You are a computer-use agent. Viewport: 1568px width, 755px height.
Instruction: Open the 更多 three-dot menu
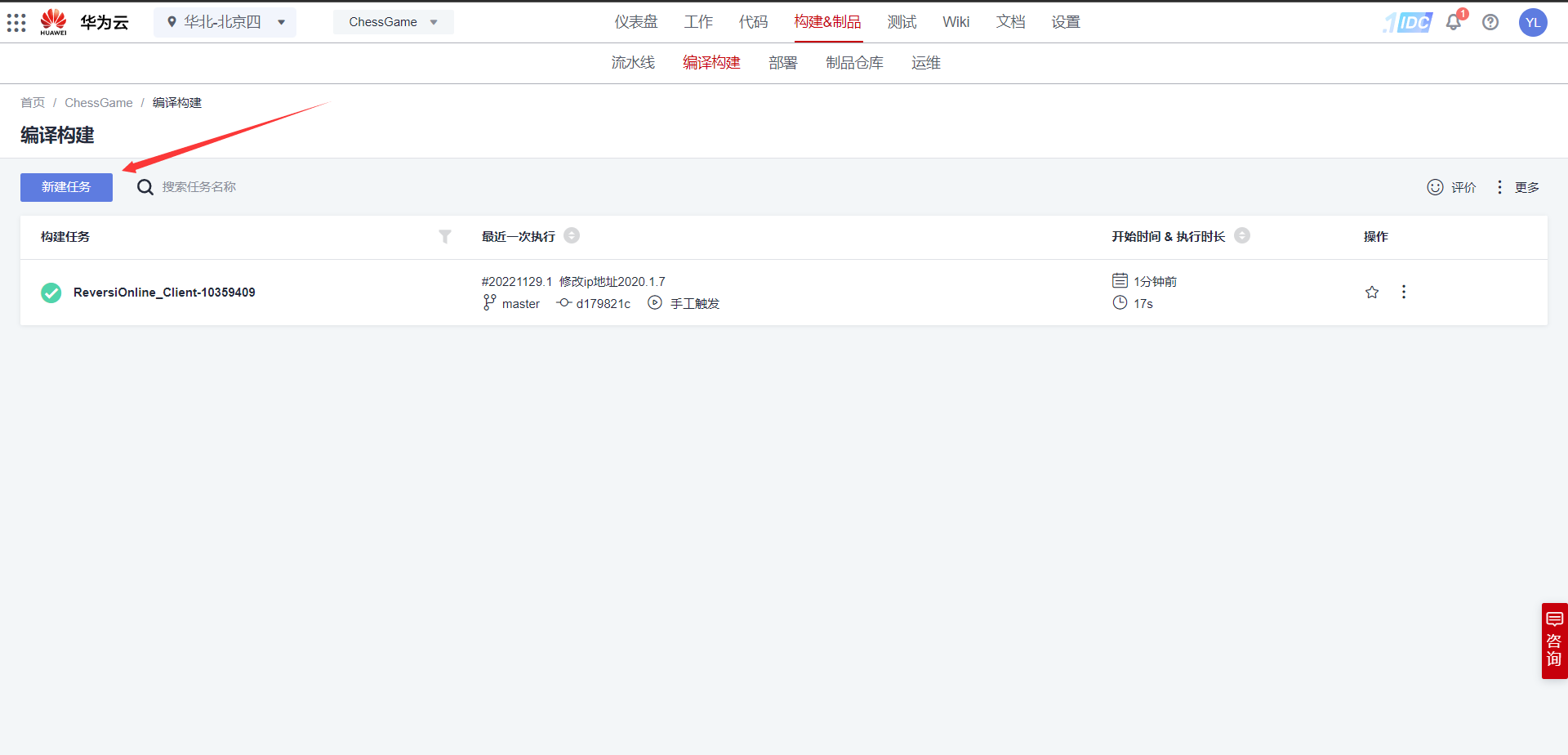tap(1499, 187)
